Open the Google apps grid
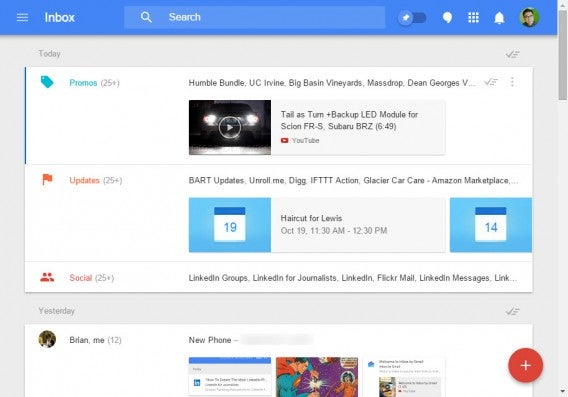Screen dimensions: 568x397 pos(473,17)
